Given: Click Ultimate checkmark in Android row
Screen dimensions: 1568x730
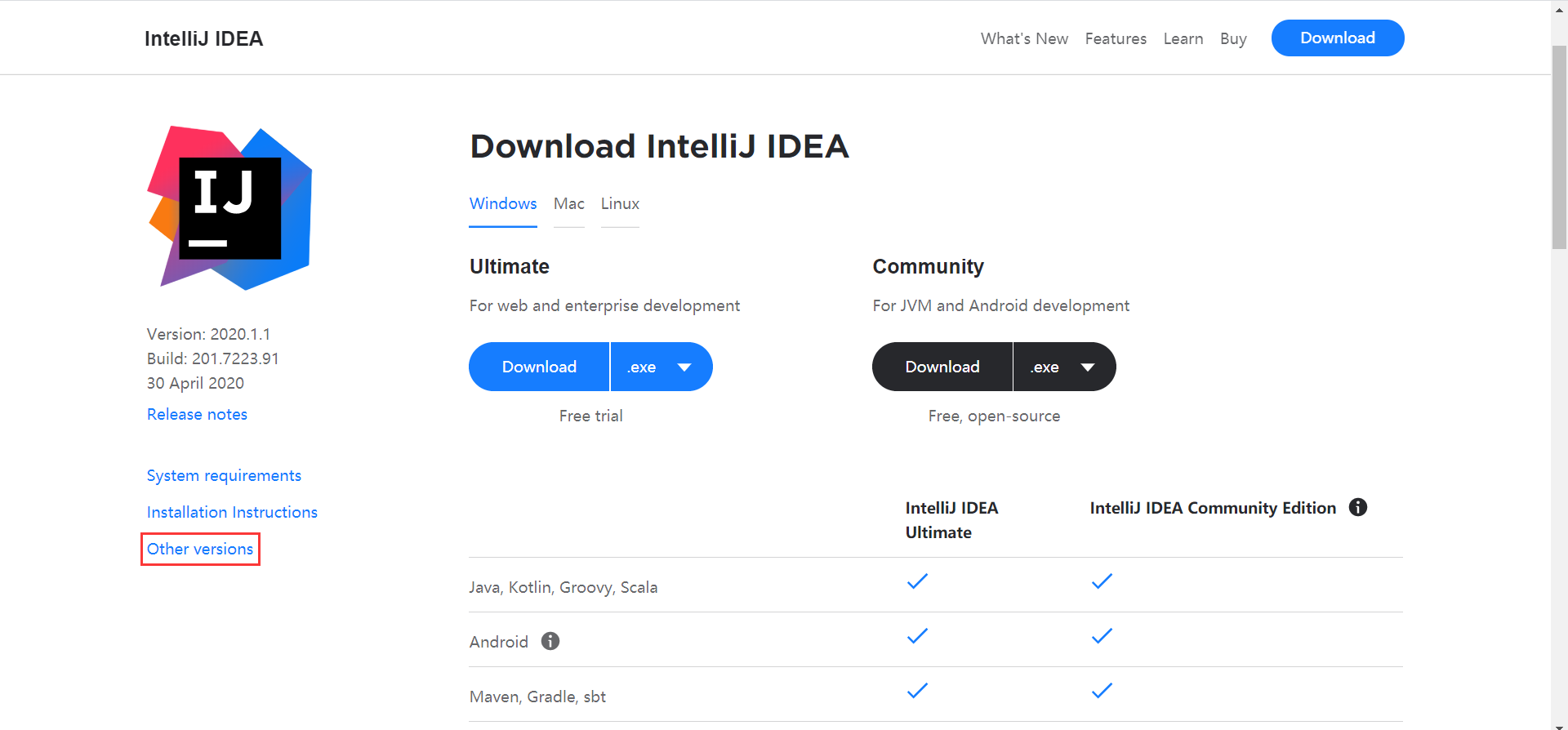Looking at the screenshot, I should tap(918, 636).
